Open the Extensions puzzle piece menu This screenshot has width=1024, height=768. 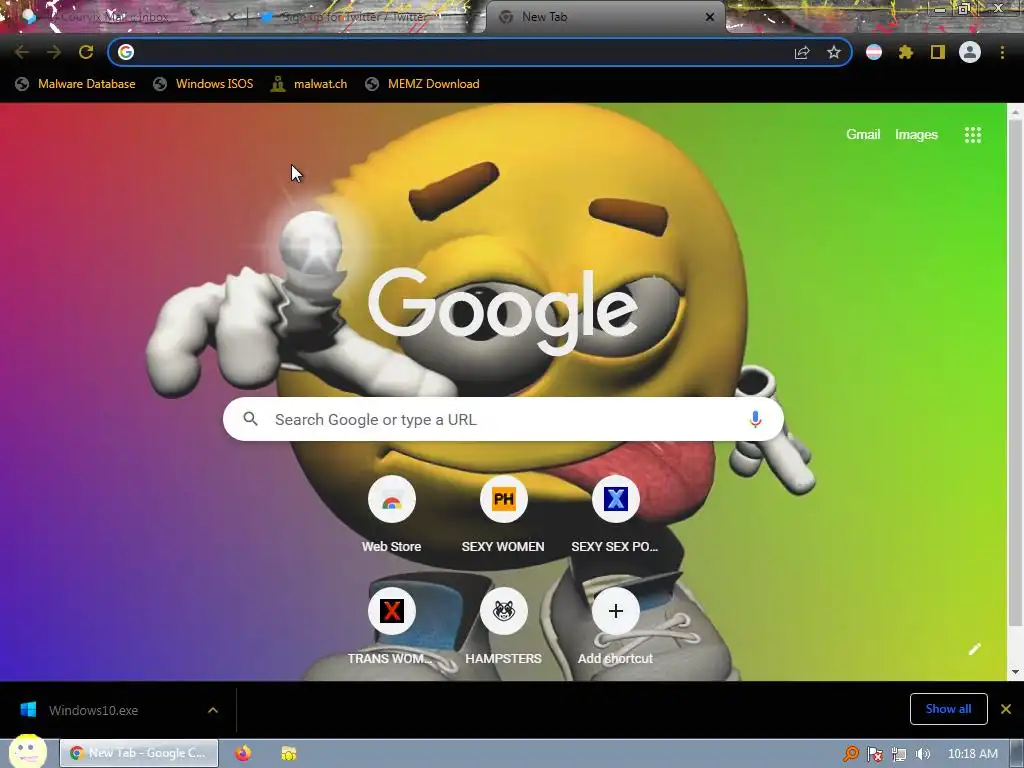pyautogui.click(x=906, y=52)
